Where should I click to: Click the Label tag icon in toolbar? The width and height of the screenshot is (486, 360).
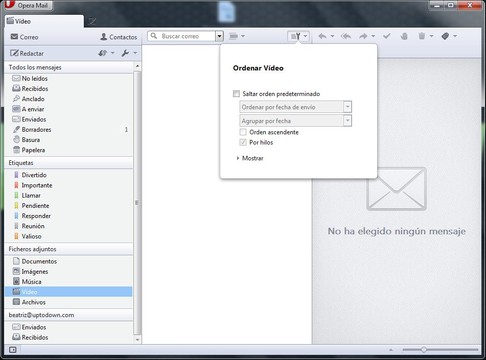(x=445, y=36)
